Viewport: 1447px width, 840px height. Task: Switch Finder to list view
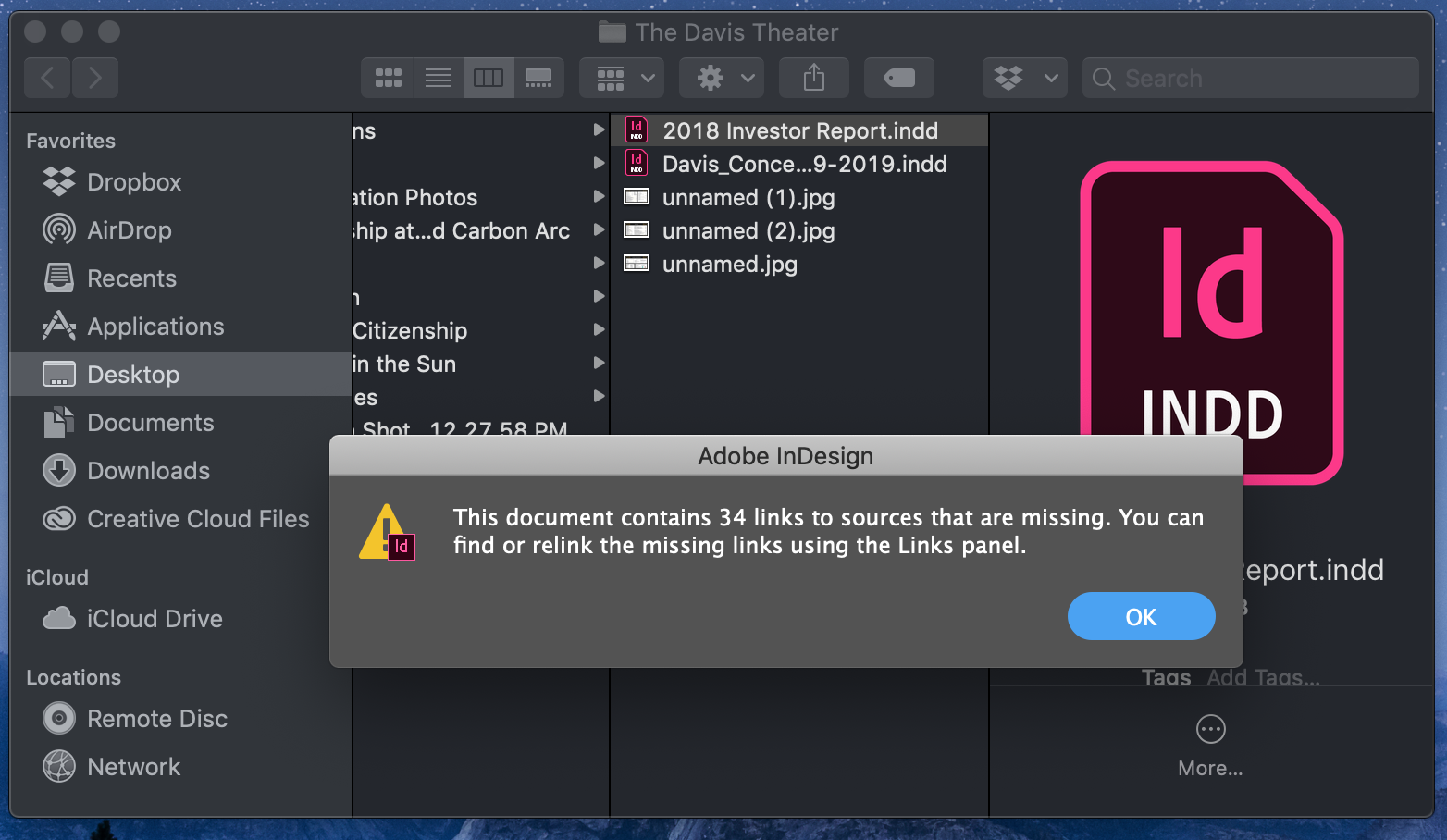pos(439,78)
